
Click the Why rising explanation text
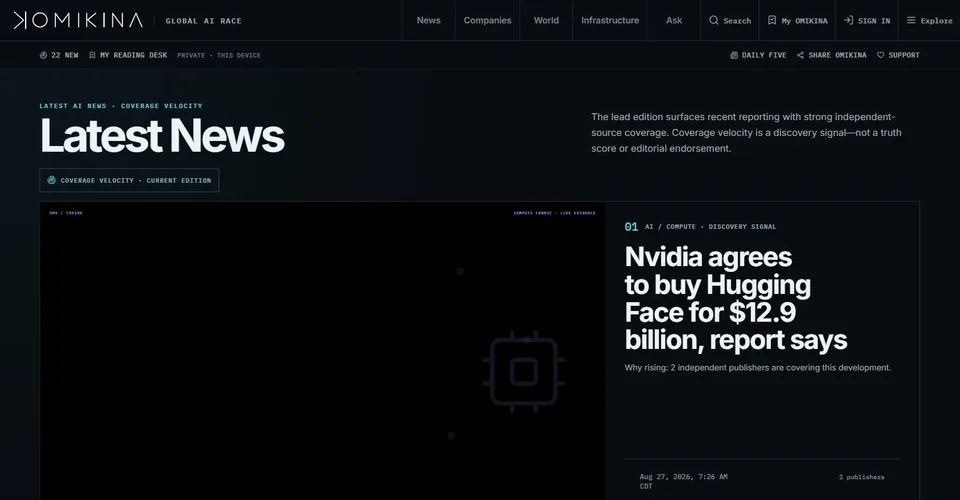758,367
